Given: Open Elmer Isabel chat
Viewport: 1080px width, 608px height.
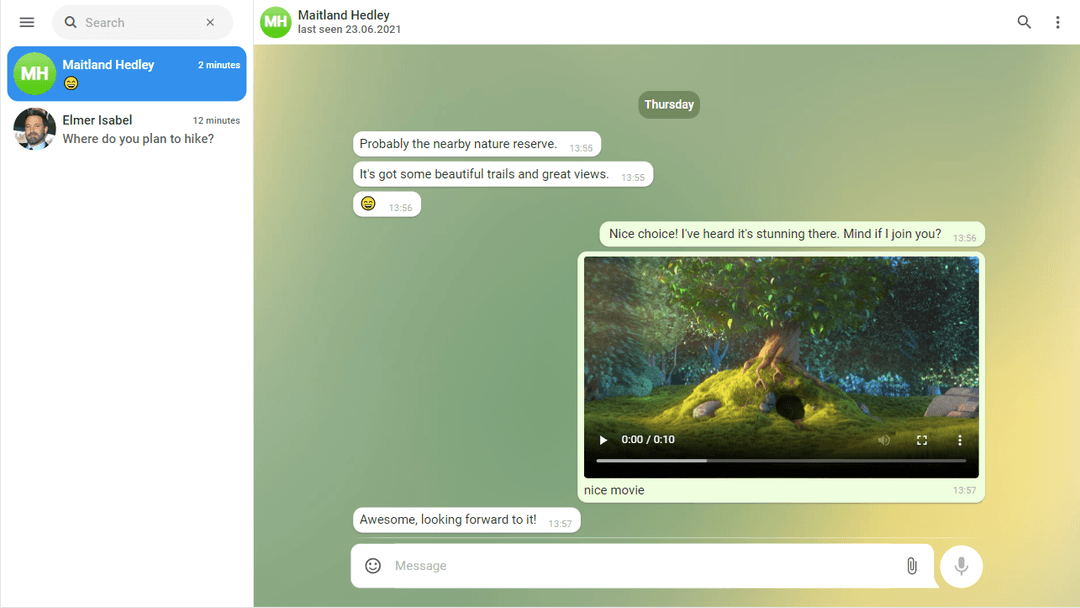Looking at the screenshot, I should click(x=127, y=129).
